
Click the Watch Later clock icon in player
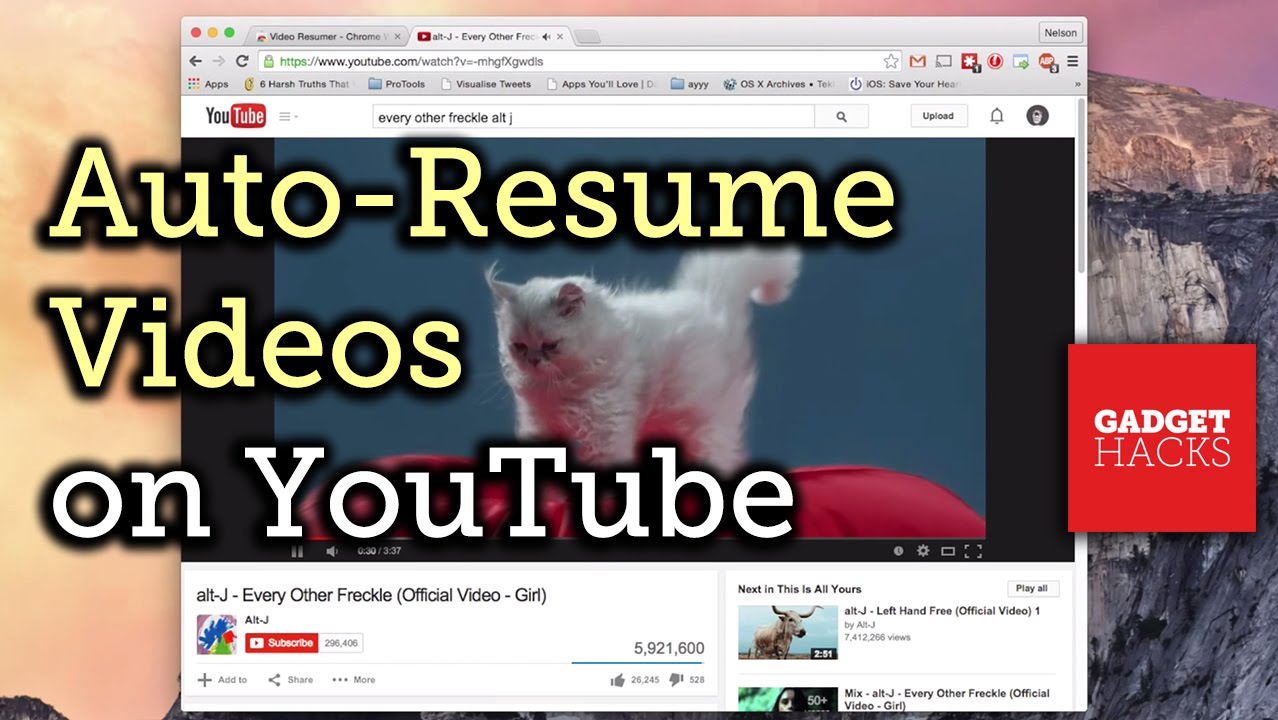click(x=898, y=551)
